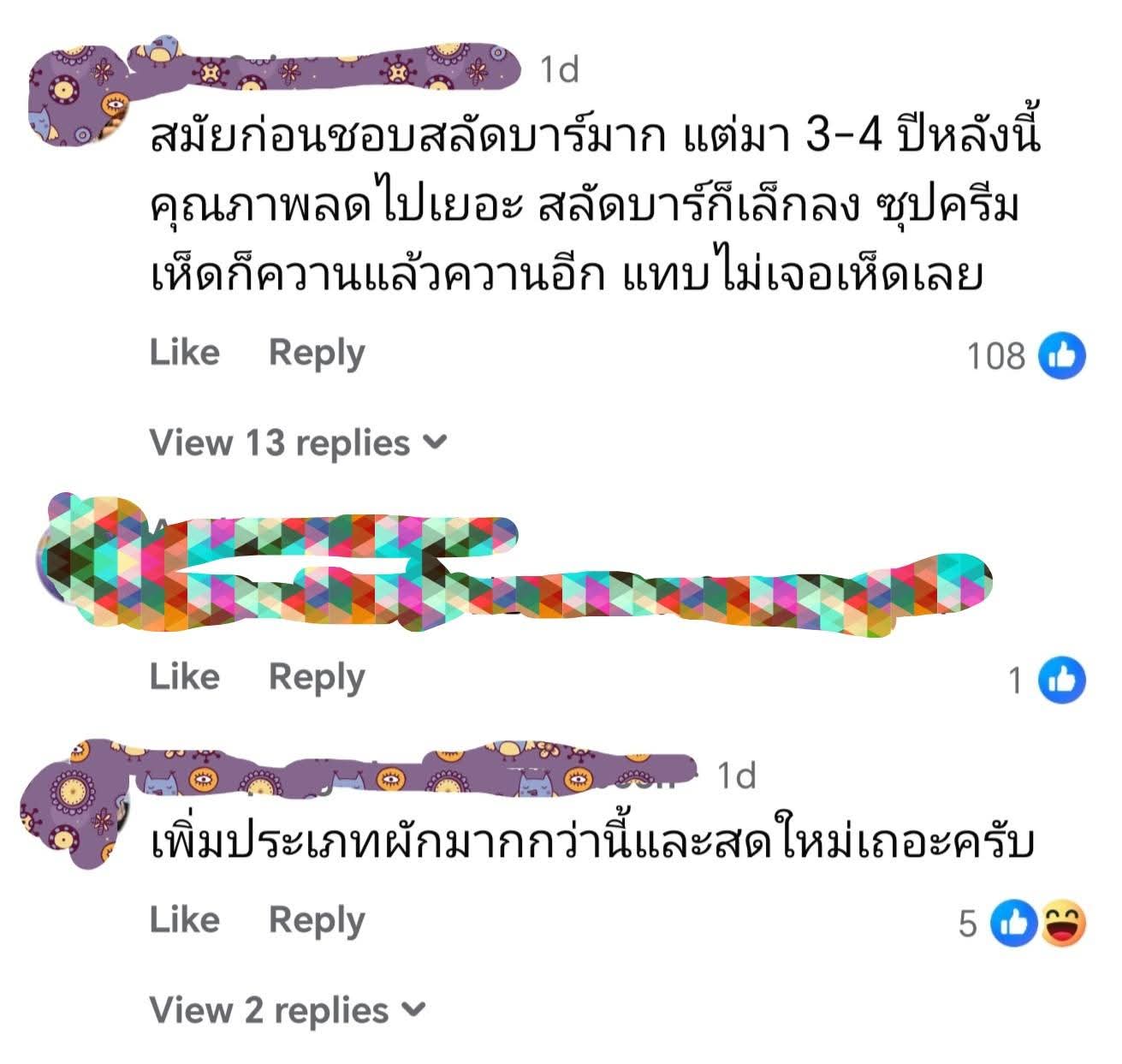Click the laughing face reaction emoji
The height and width of the screenshot is (1064, 1122).
[x=1063, y=923]
